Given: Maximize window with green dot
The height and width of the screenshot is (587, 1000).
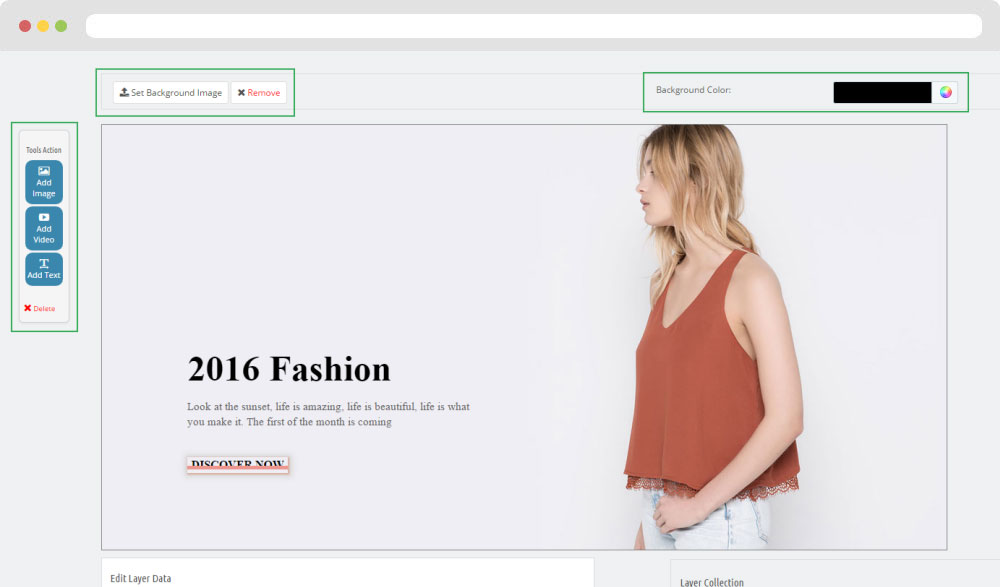Looking at the screenshot, I should [61, 26].
